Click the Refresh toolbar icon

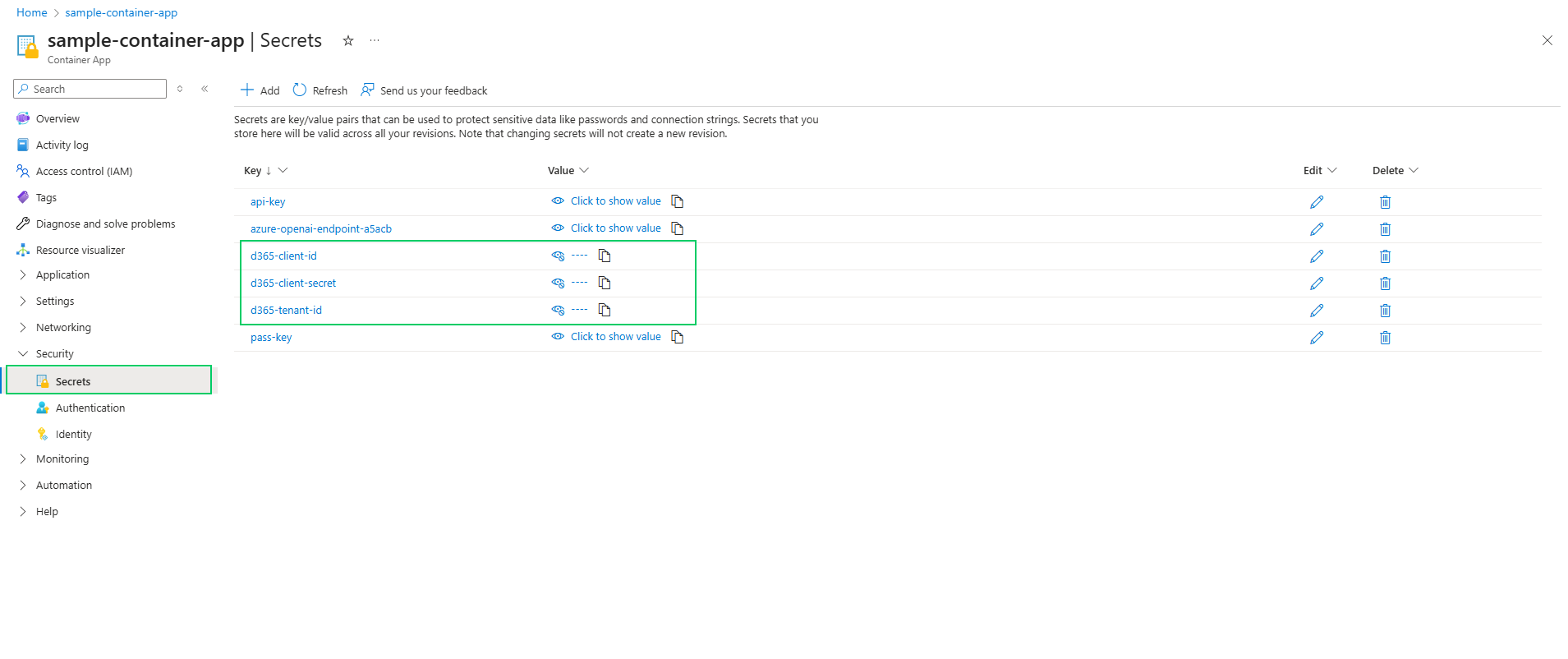[300, 90]
